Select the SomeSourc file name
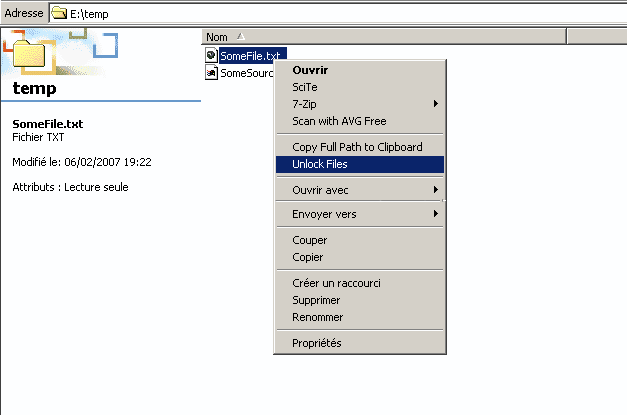Image resolution: width=627 pixels, height=415 pixels. click(x=247, y=73)
